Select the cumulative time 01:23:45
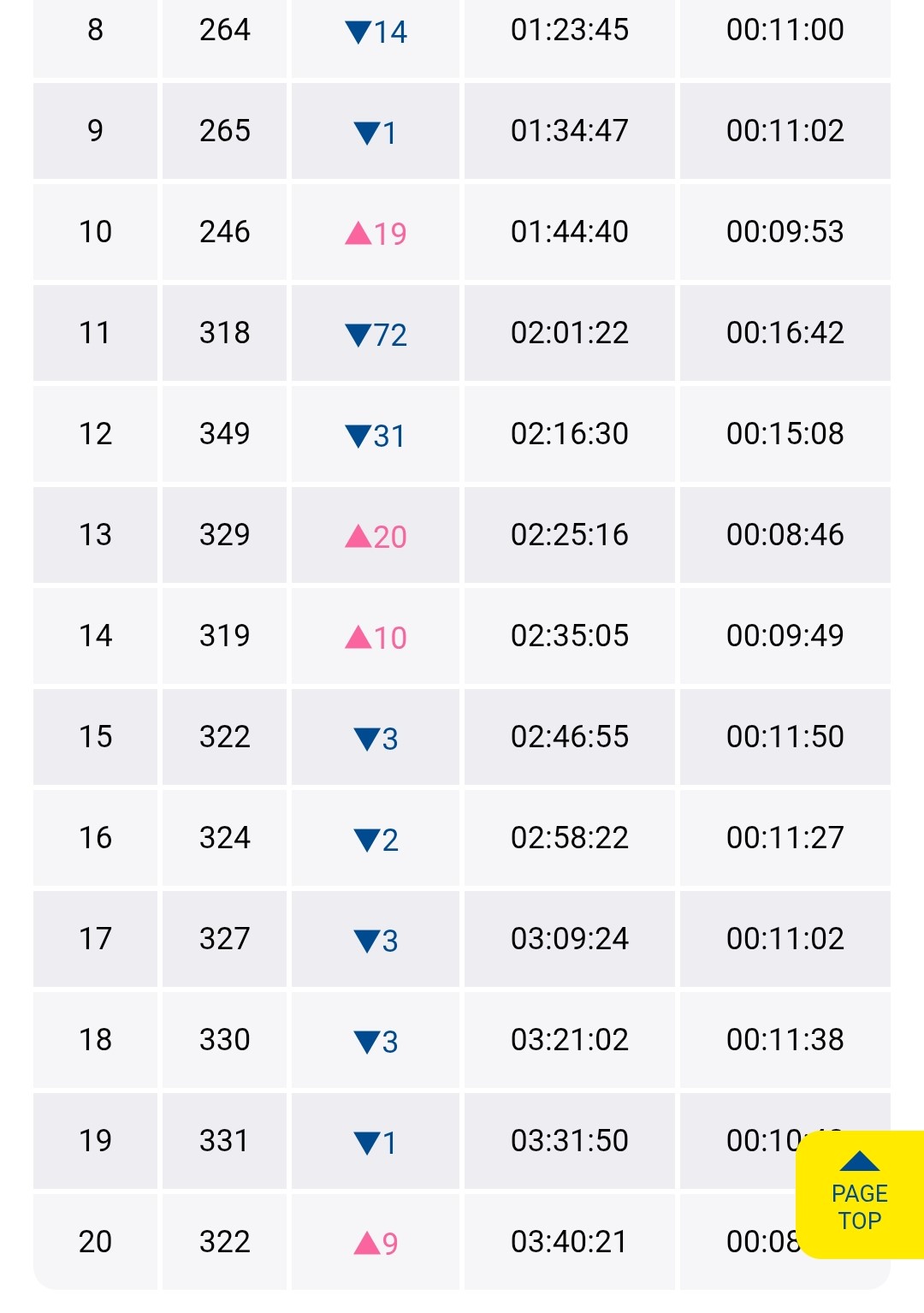Image resolution: width=924 pixels, height=1313 pixels. point(569,30)
